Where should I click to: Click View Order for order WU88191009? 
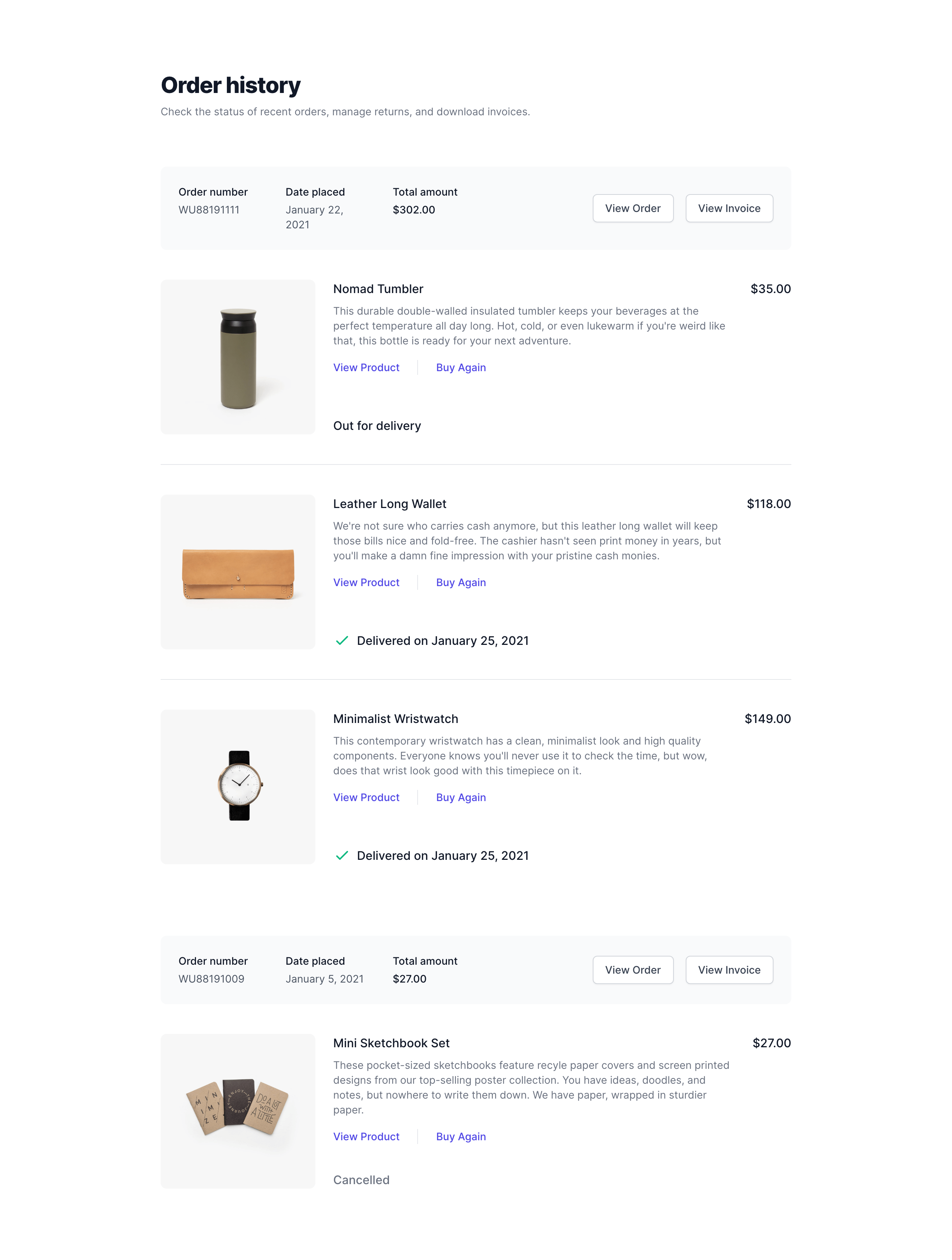coord(633,970)
